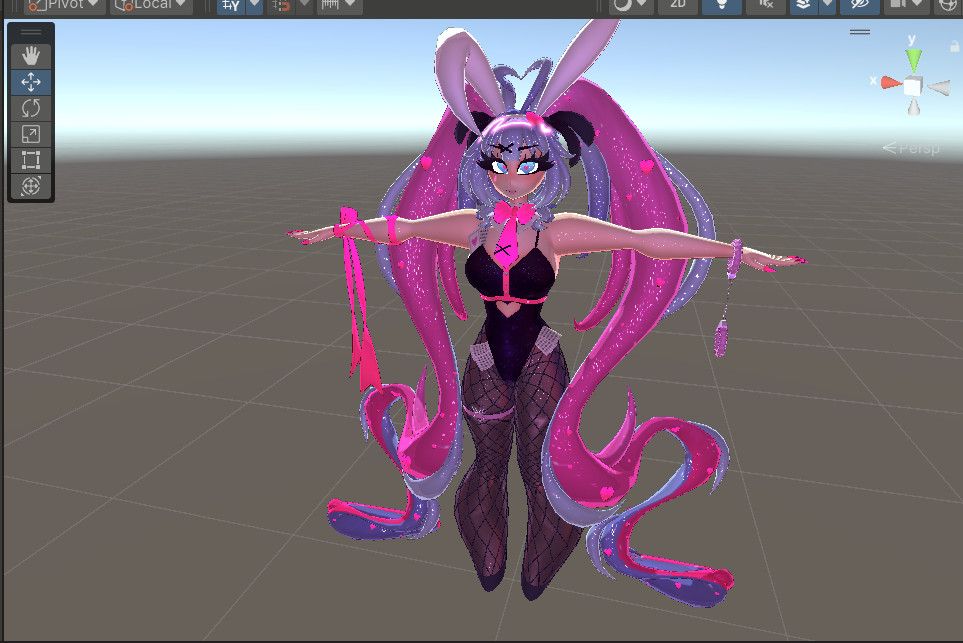Select the Rect transform tool
Viewport: 963px width, 643px height.
coord(31,160)
